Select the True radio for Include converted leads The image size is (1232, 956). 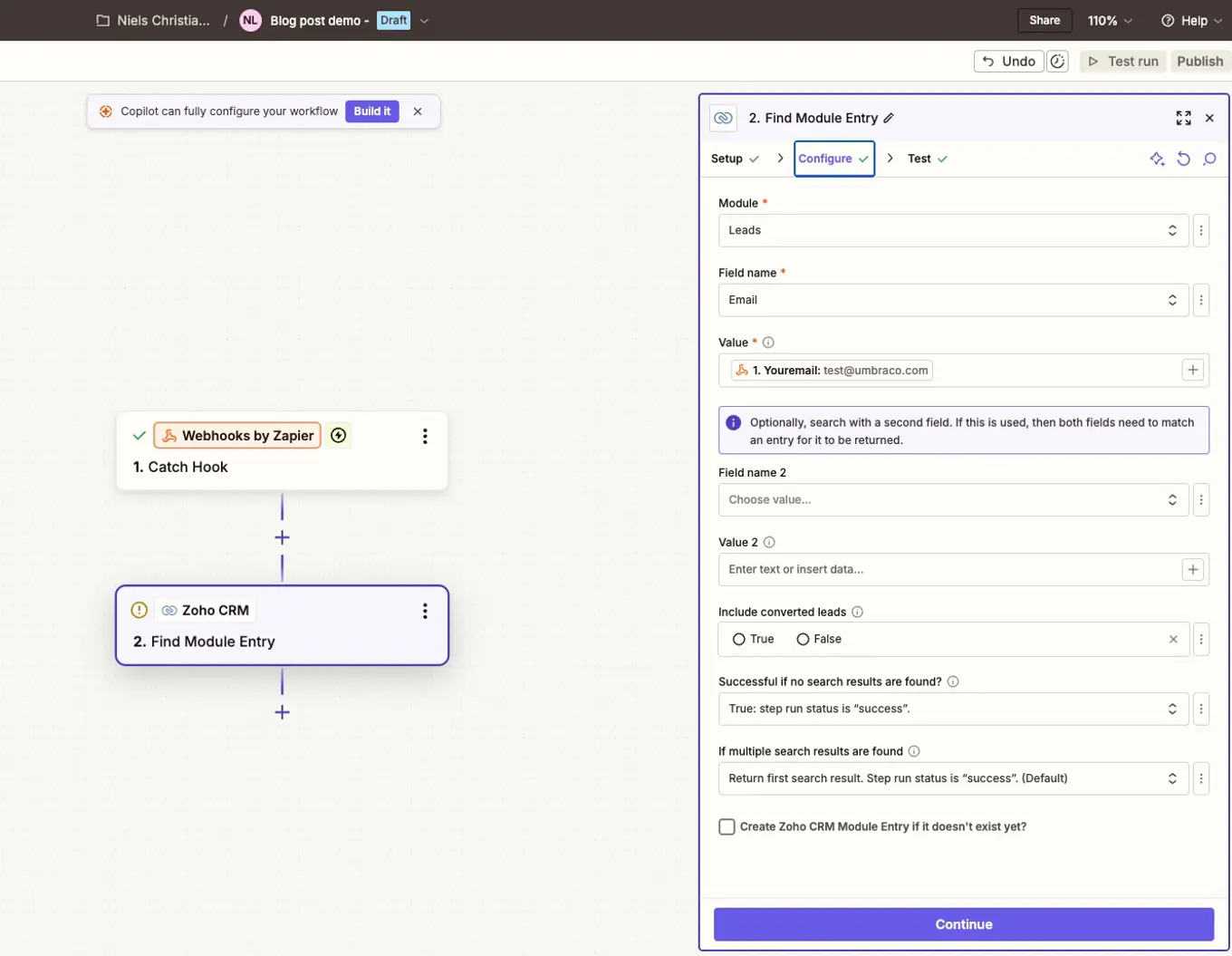(736, 638)
